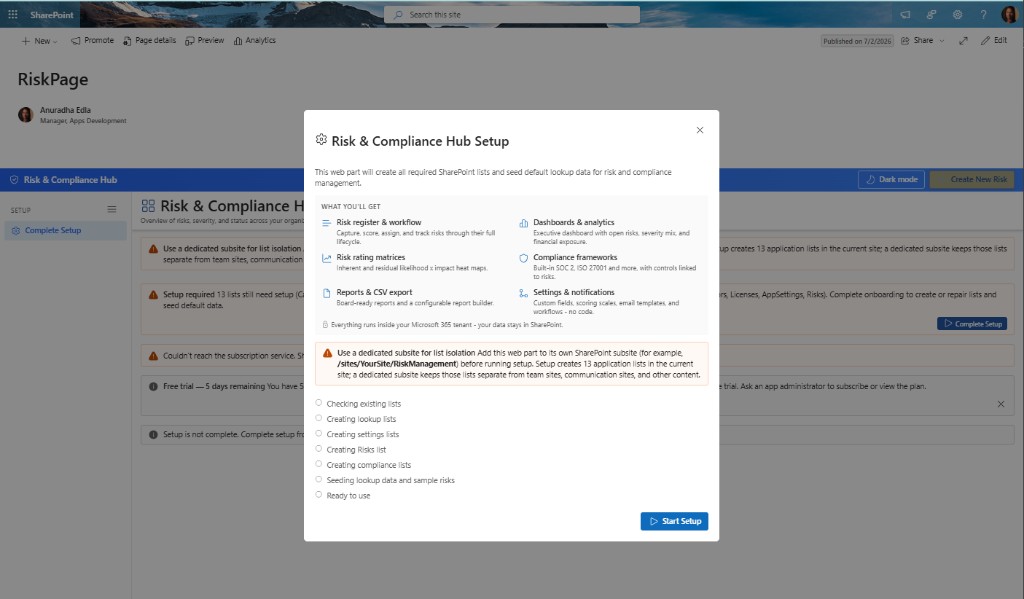Click the gear icon in the dialog title
1024x599 pixels.
321,140
